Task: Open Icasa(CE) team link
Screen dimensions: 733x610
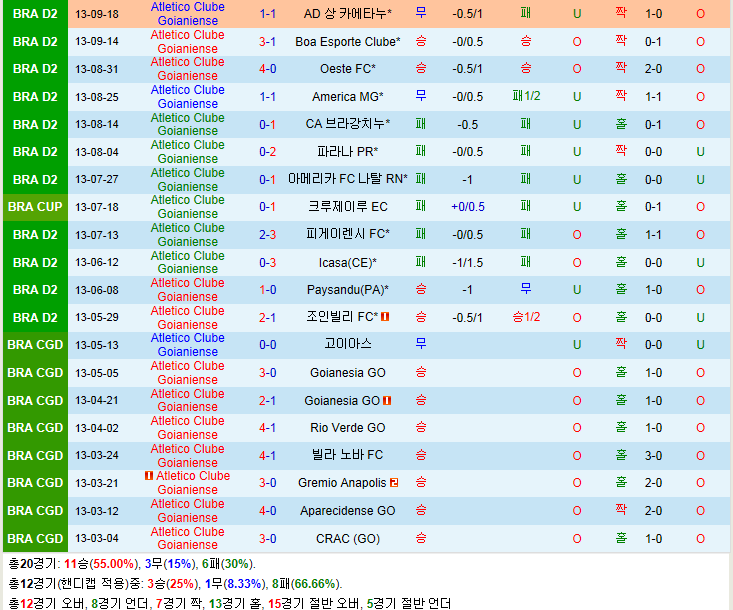Action: [x=347, y=262]
